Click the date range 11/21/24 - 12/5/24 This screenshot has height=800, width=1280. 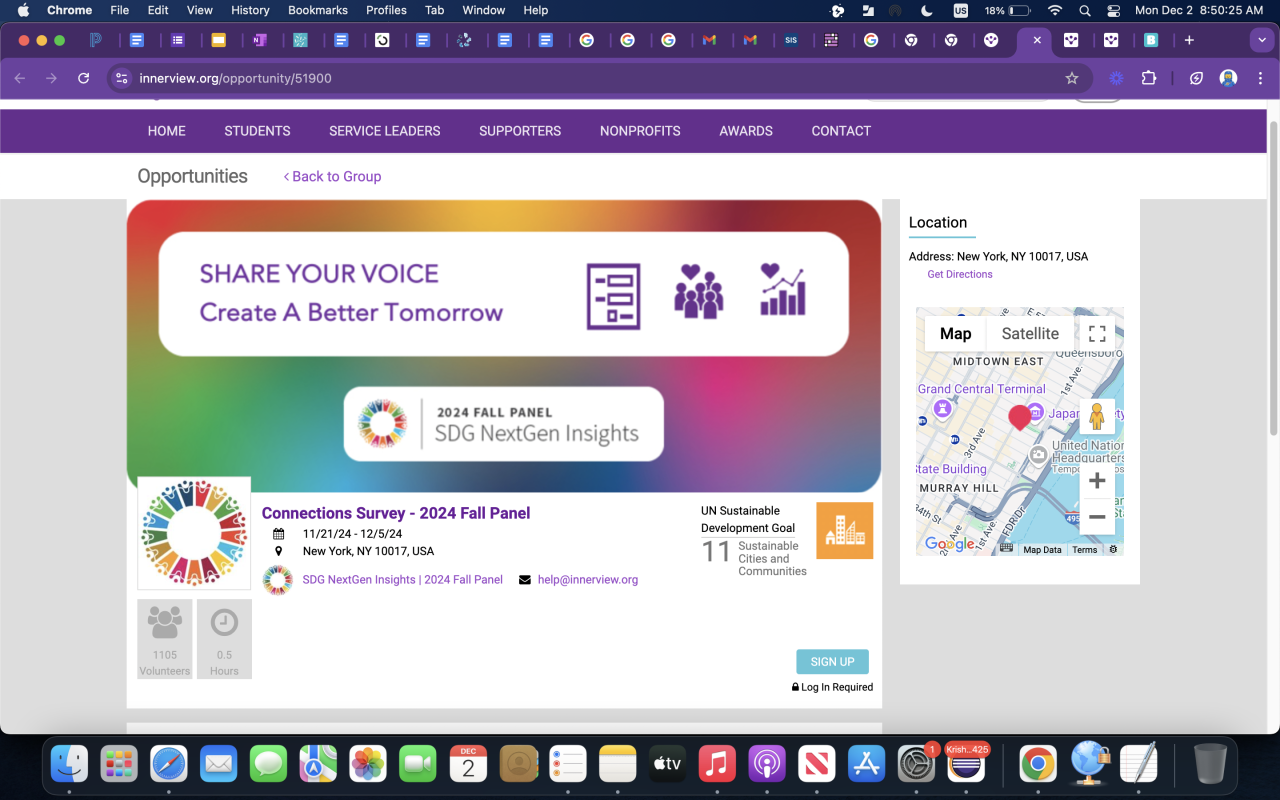pyautogui.click(x=353, y=534)
